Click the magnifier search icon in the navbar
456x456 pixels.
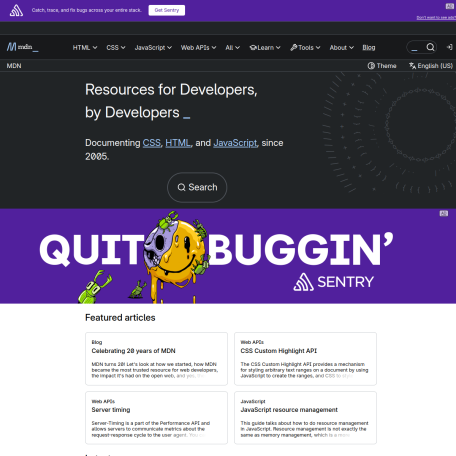[x=430, y=47]
